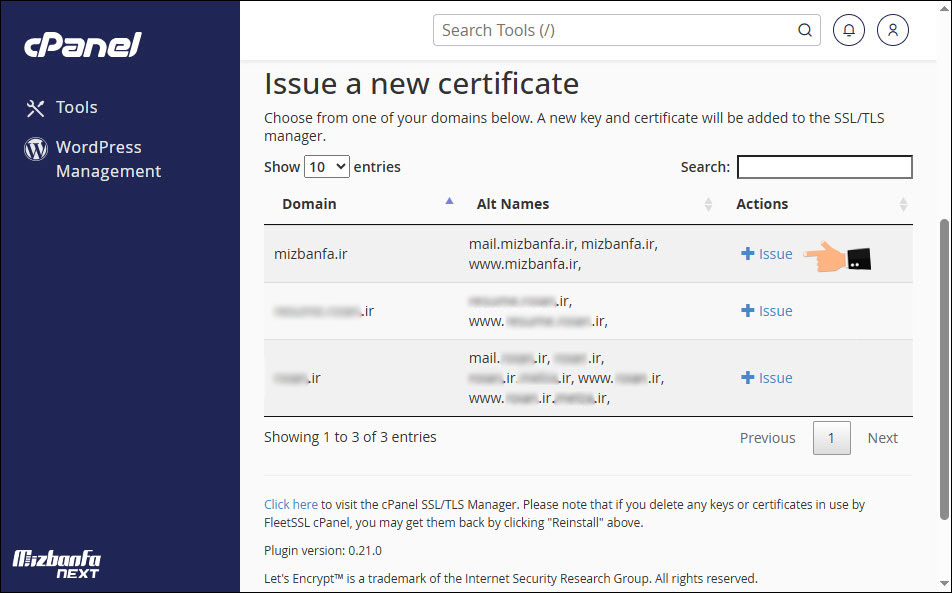
Task: Click the Actions column sort arrows
Action: coord(903,204)
